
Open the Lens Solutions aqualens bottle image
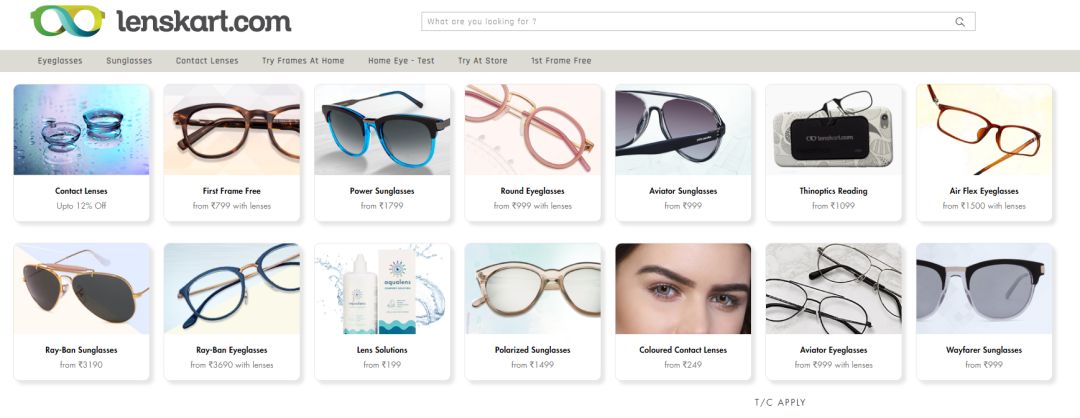coord(382,289)
